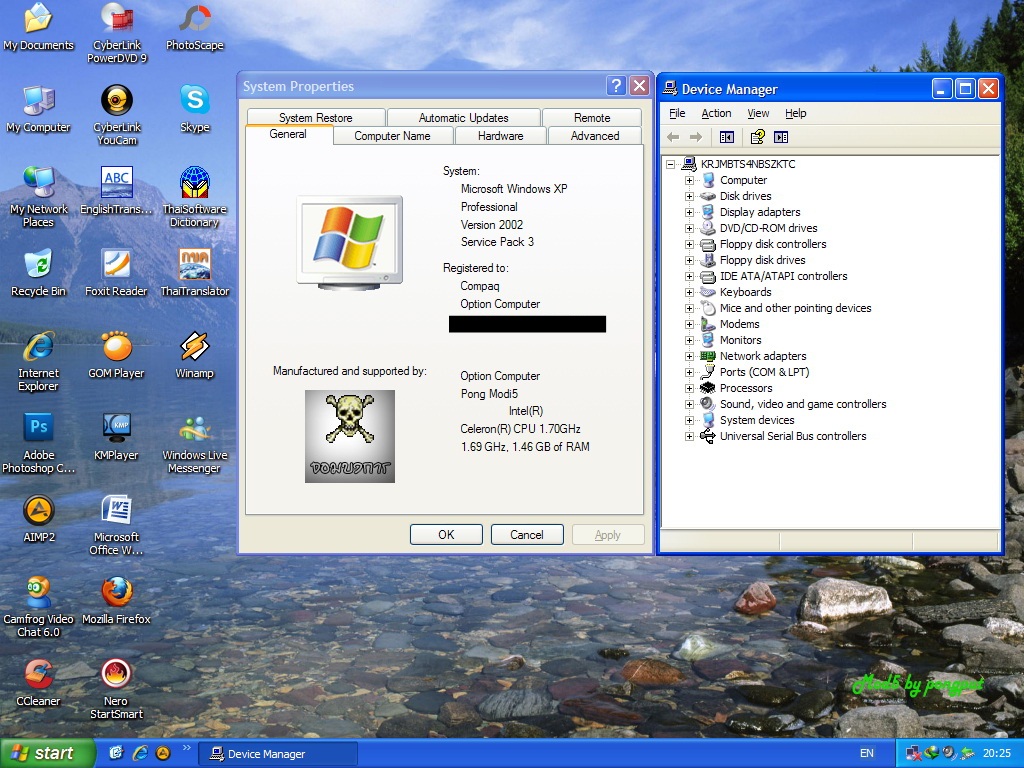1024x768 pixels.
Task: Open Nero StartSmart desktop icon
Action: coord(116,690)
